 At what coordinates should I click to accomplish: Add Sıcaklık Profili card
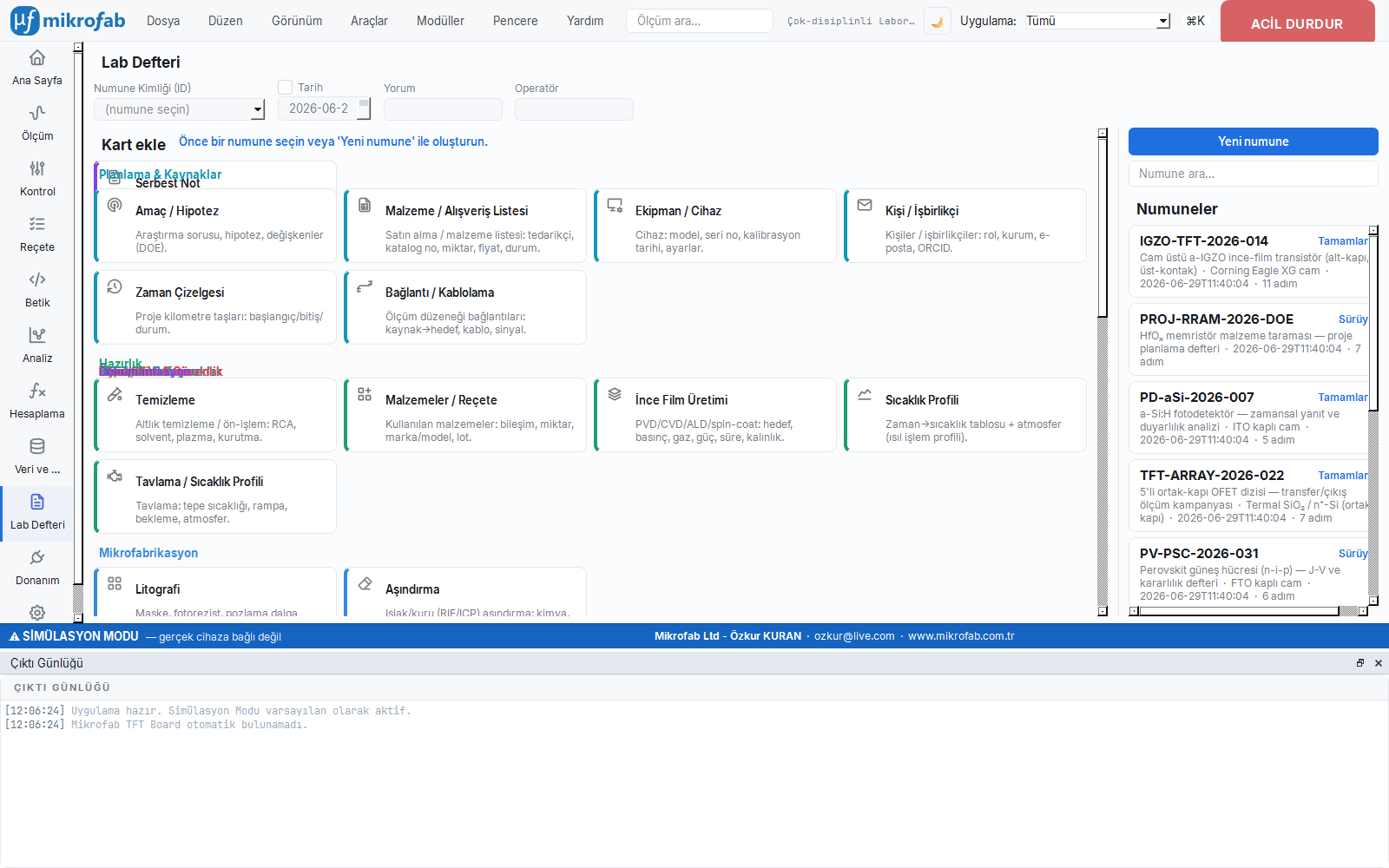pyautogui.click(x=965, y=415)
